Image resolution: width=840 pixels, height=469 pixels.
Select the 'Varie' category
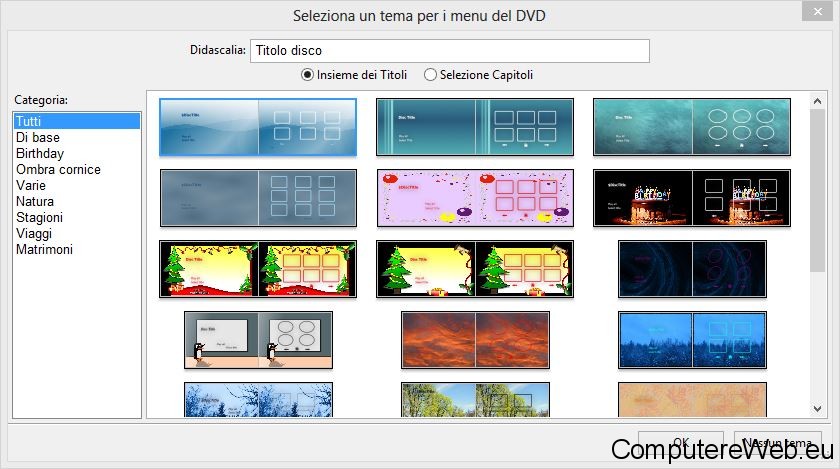tap(77, 185)
